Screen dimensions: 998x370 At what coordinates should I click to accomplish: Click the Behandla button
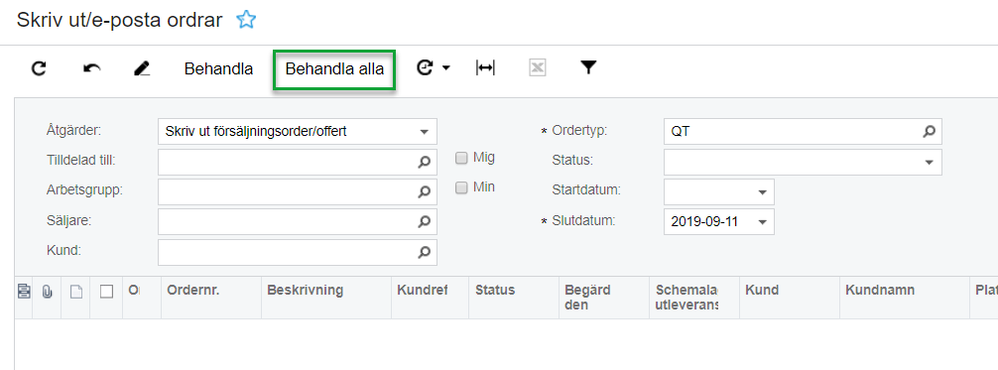point(218,69)
